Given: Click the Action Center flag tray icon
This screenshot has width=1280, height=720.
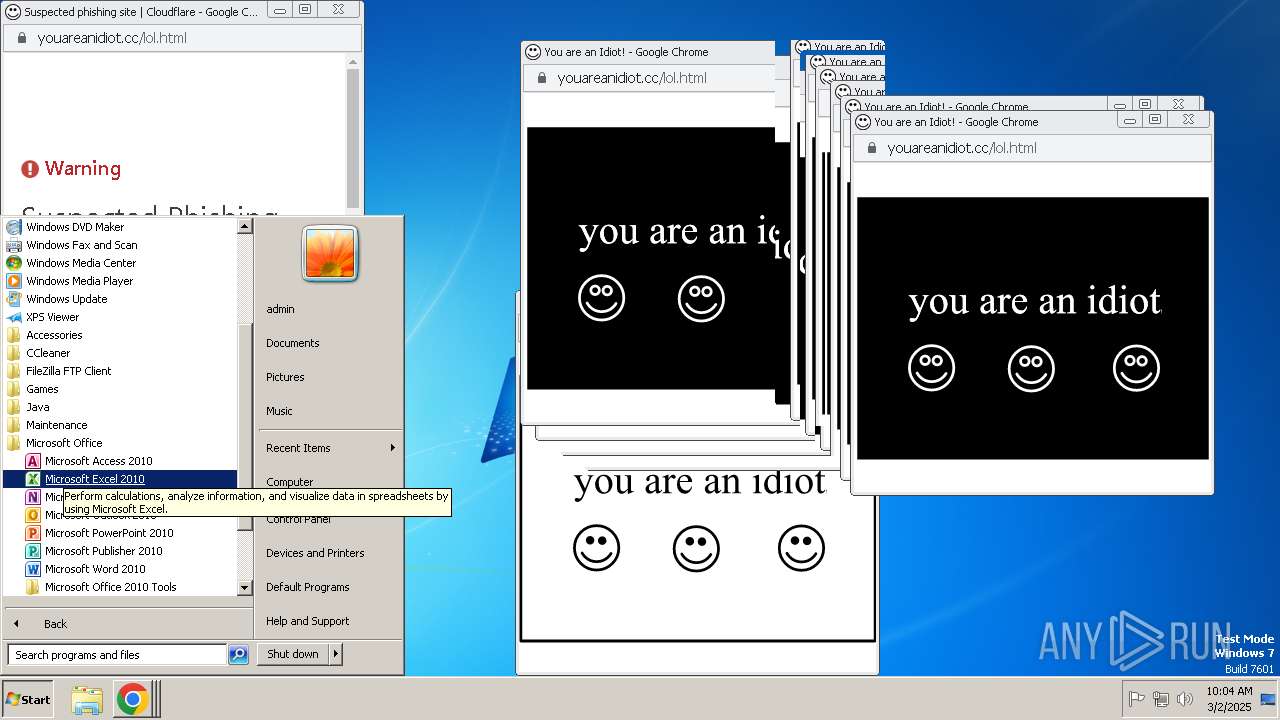Looking at the screenshot, I should pos(1136,699).
